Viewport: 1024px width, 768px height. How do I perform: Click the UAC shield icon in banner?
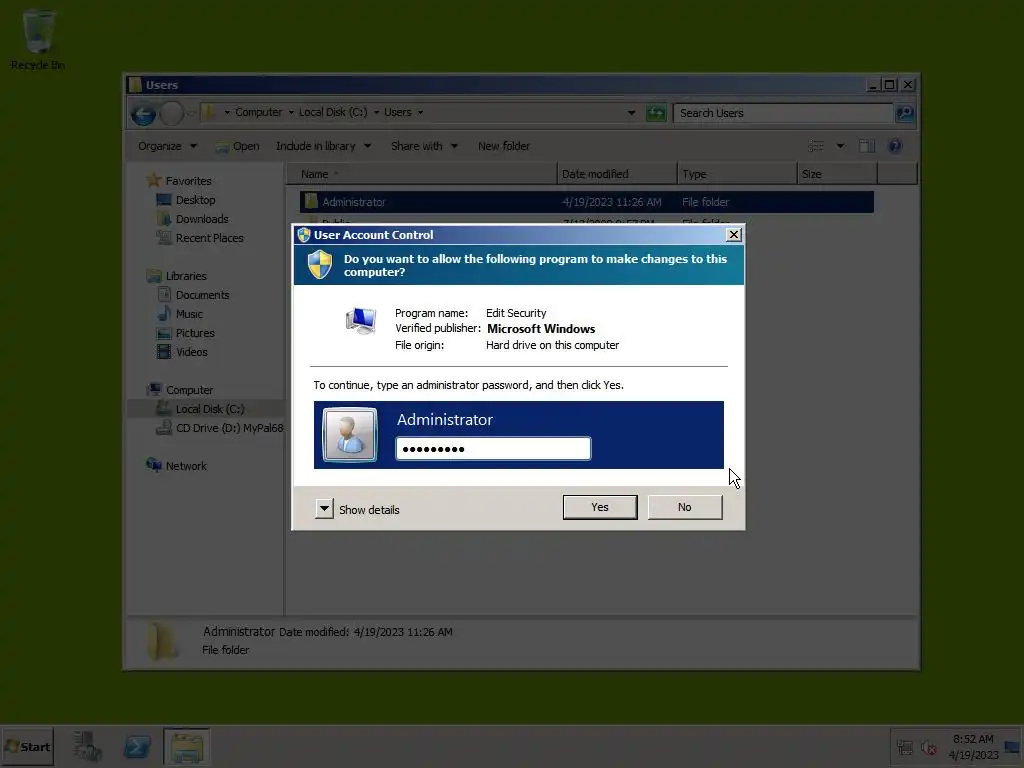point(320,265)
